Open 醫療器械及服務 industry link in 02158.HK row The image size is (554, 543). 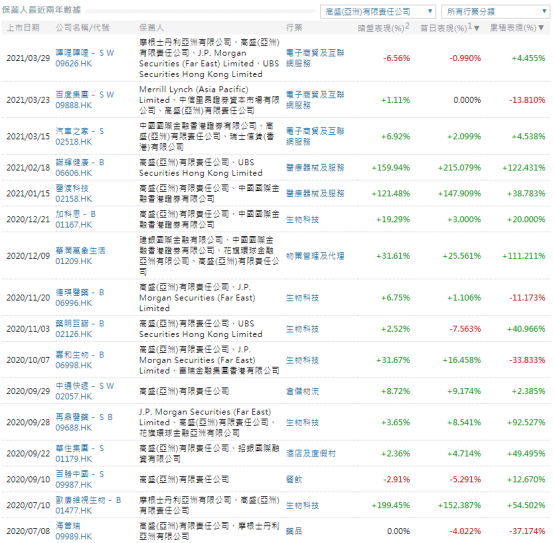[x=315, y=194]
